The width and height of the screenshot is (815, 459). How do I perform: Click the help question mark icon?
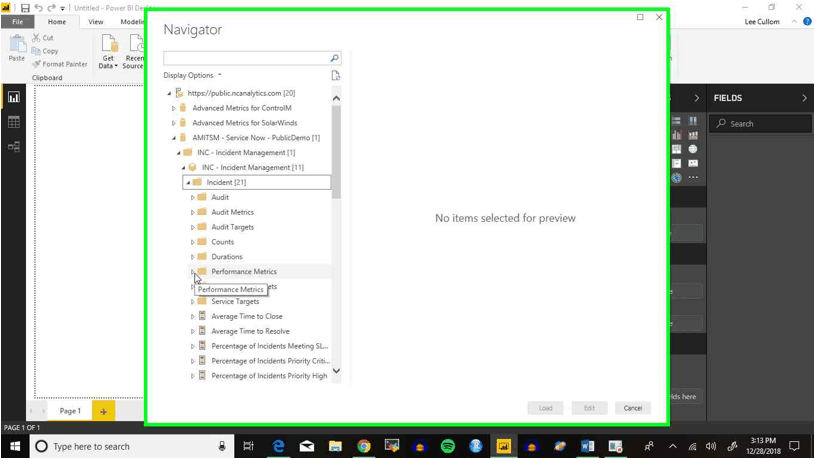[807, 21]
